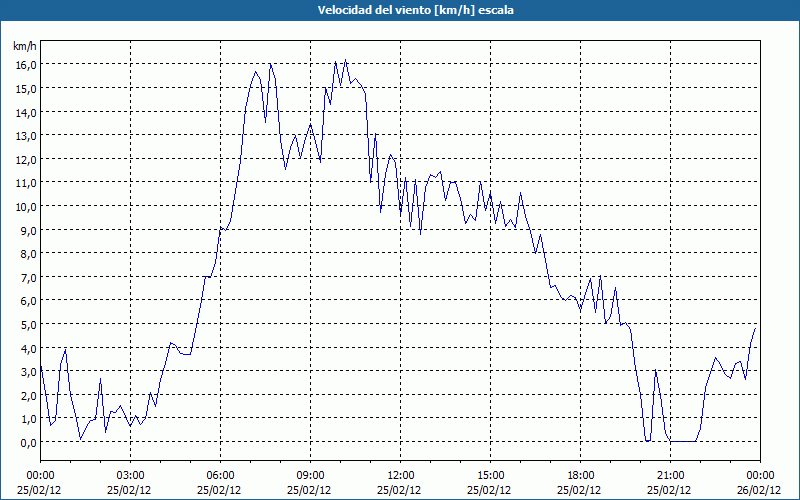800x500 pixels.
Task: Click the 21:00 time axis label
Action: [670, 476]
